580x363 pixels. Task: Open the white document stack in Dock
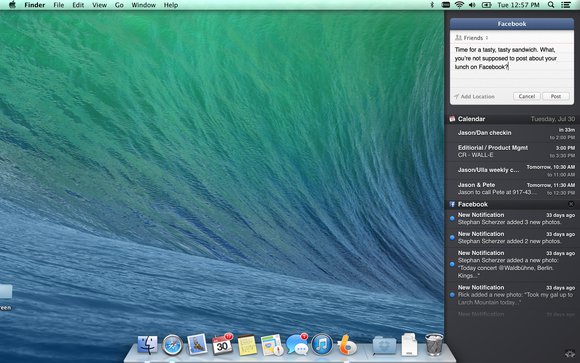tap(409, 344)
